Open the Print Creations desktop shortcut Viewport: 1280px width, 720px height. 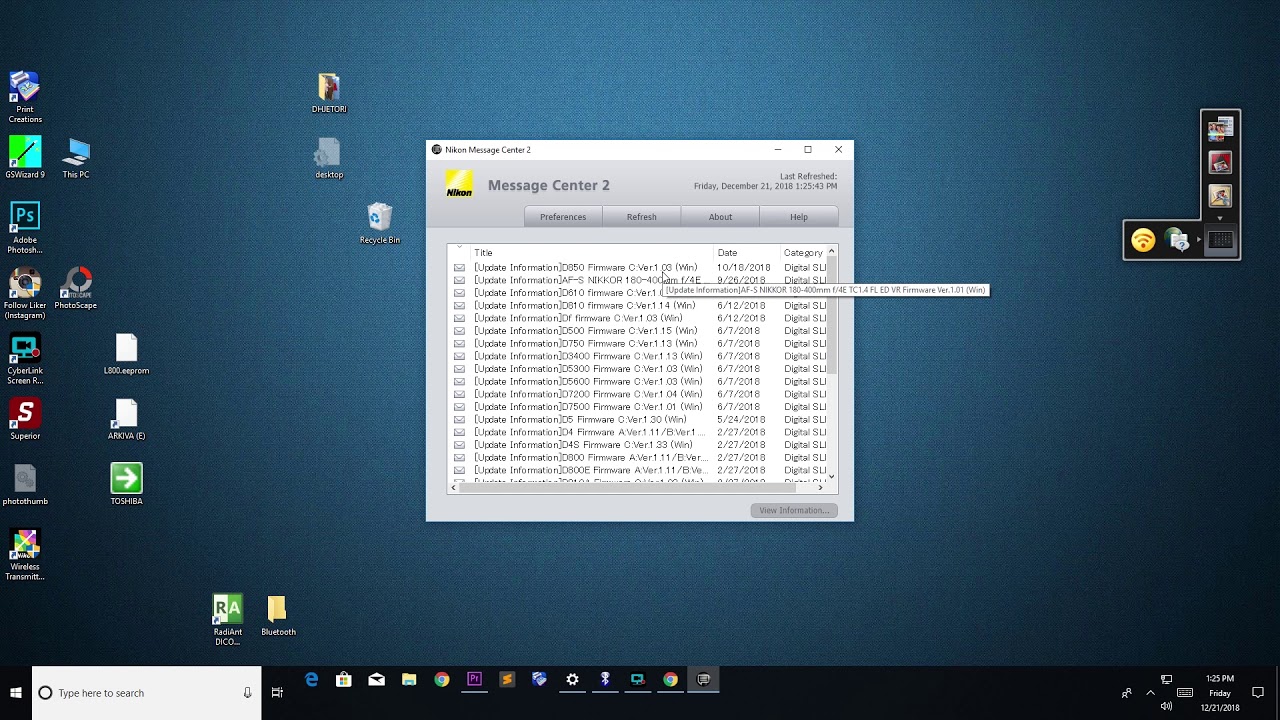25,97
